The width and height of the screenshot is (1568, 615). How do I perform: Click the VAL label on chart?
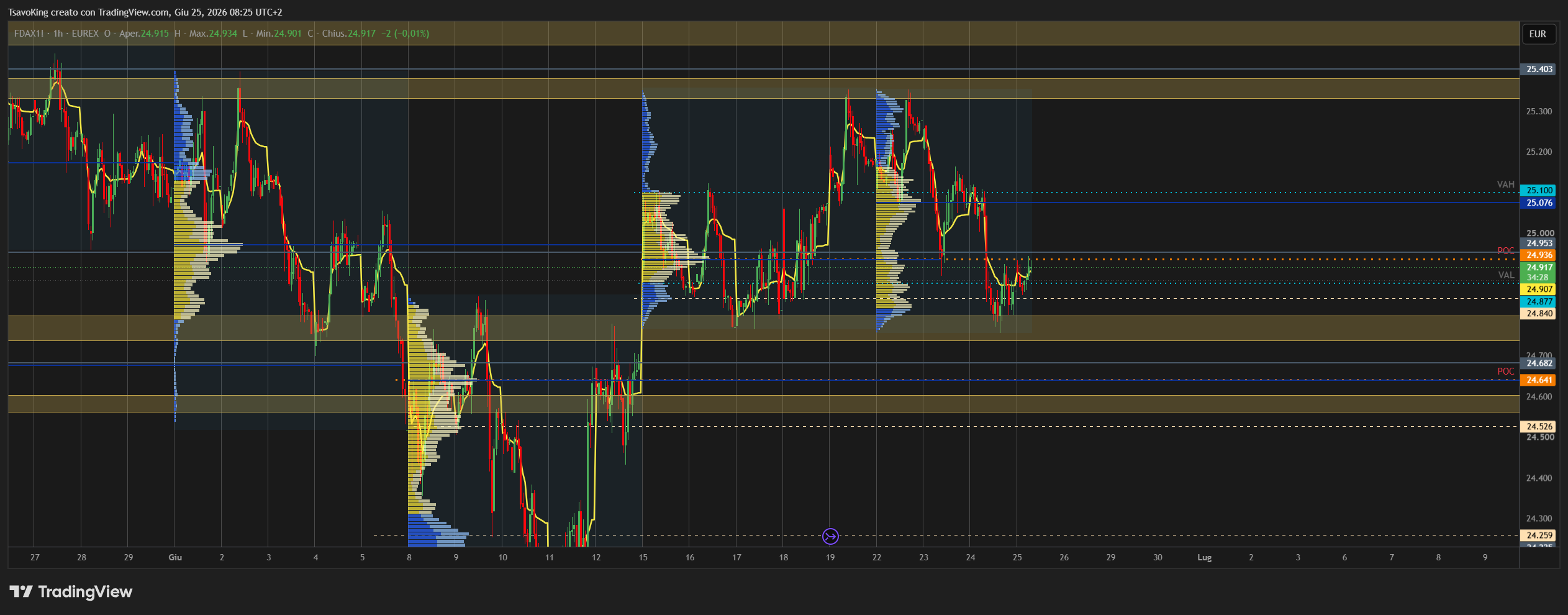tap(1506, 275)
